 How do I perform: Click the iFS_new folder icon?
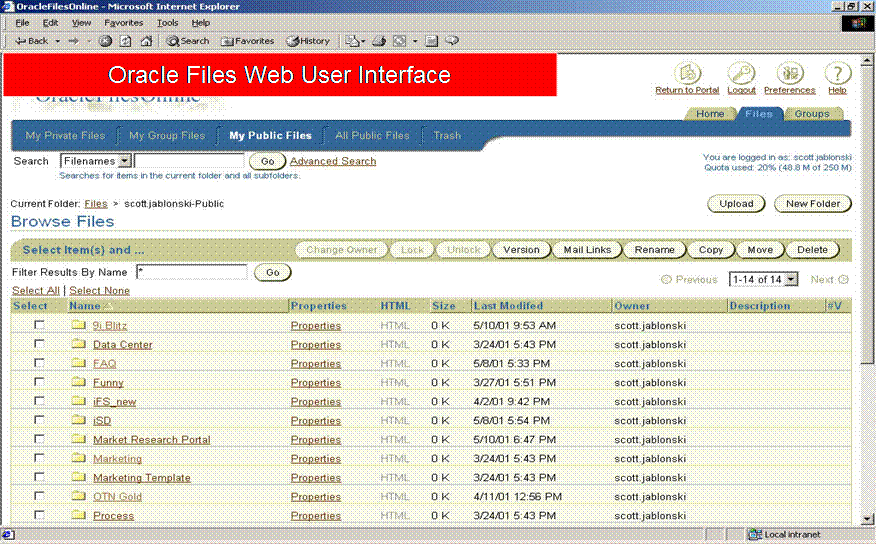(79, 401)
